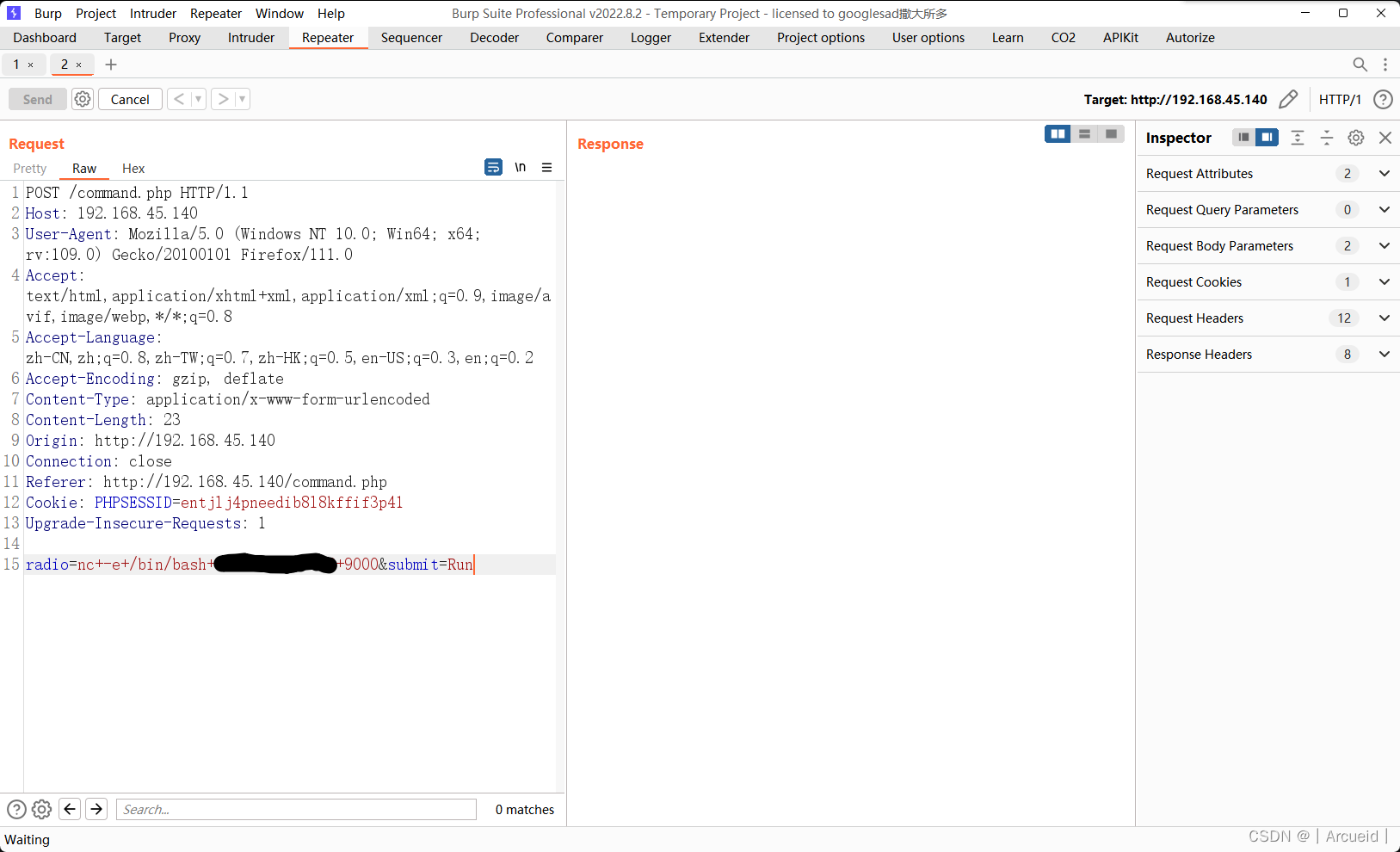The height and width of the screenshot is (852, 1400).
Task: Open Project options tab
Action: [821, 38]
